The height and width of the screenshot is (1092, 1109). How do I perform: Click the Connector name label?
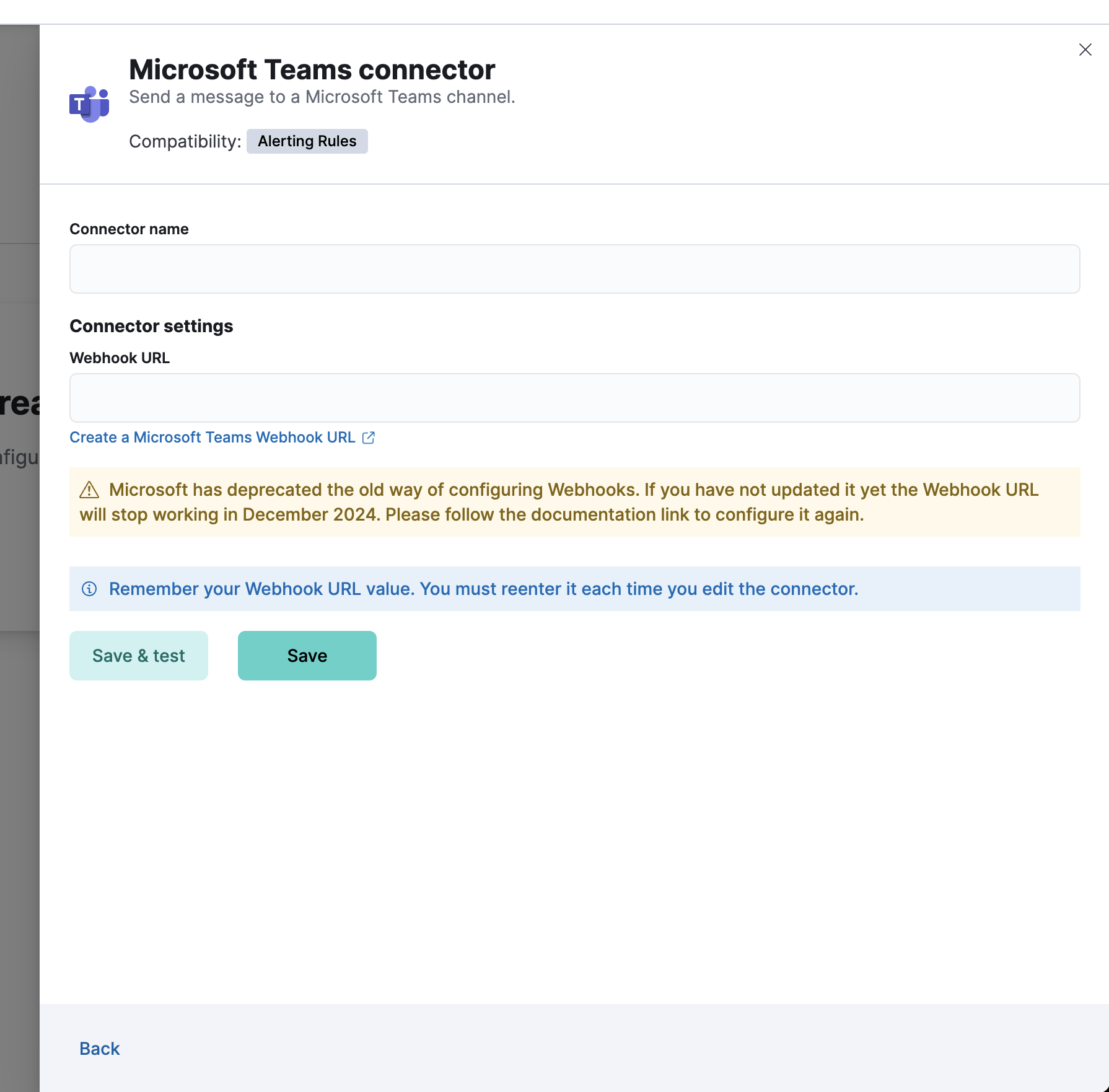point(129,229)
